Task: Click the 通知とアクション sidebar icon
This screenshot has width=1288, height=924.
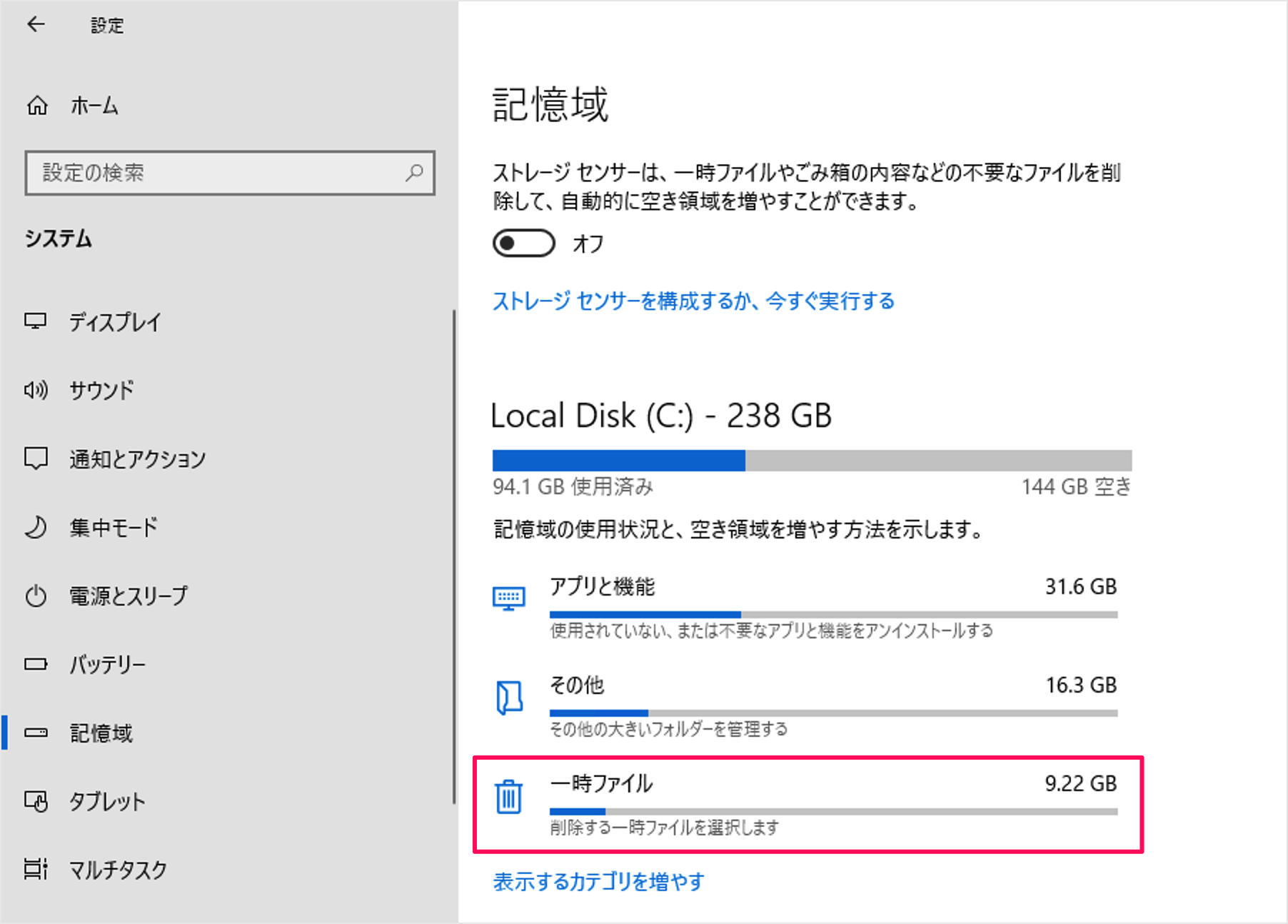Action: tap(36, 458)
